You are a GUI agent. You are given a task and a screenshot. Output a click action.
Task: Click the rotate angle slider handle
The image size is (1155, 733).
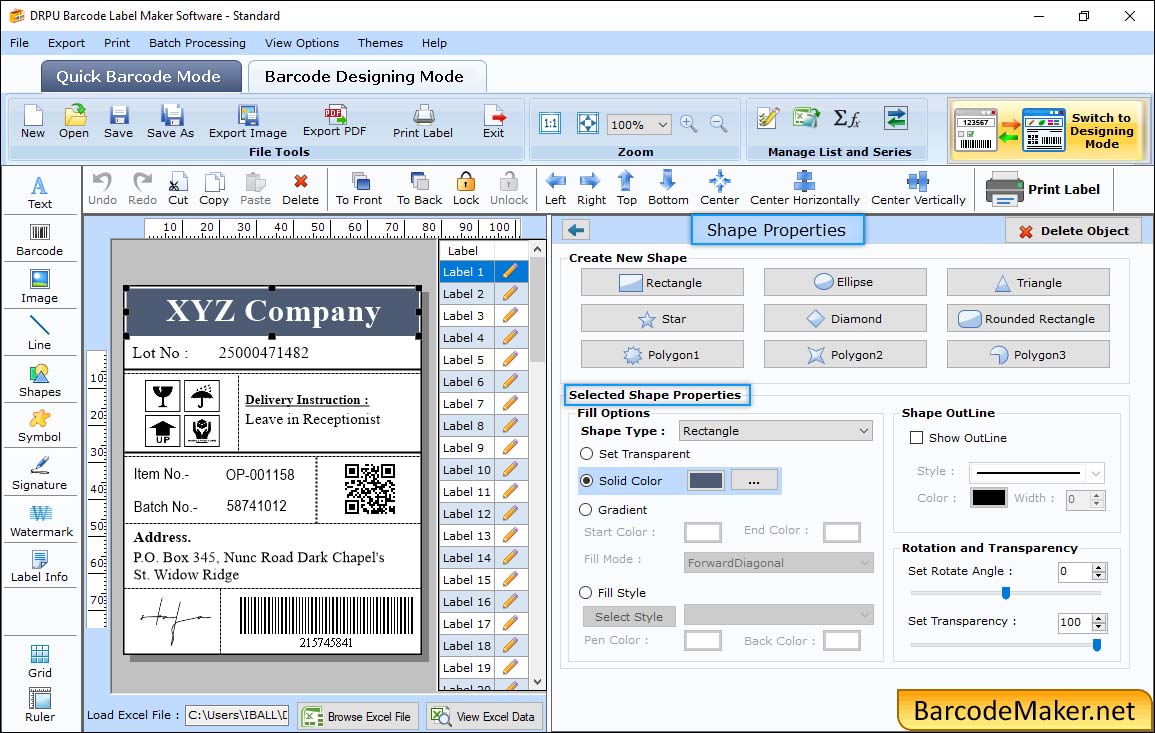pos(1005,592)
